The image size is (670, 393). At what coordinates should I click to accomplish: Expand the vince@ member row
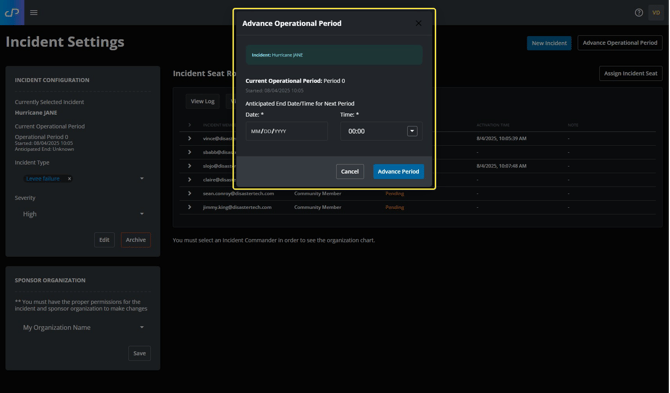click(x=189, y=138)
